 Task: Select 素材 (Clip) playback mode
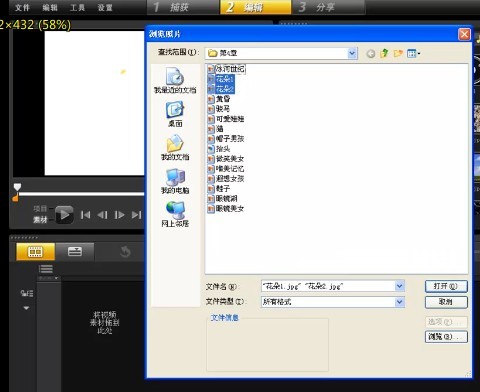tap(40, 220)
